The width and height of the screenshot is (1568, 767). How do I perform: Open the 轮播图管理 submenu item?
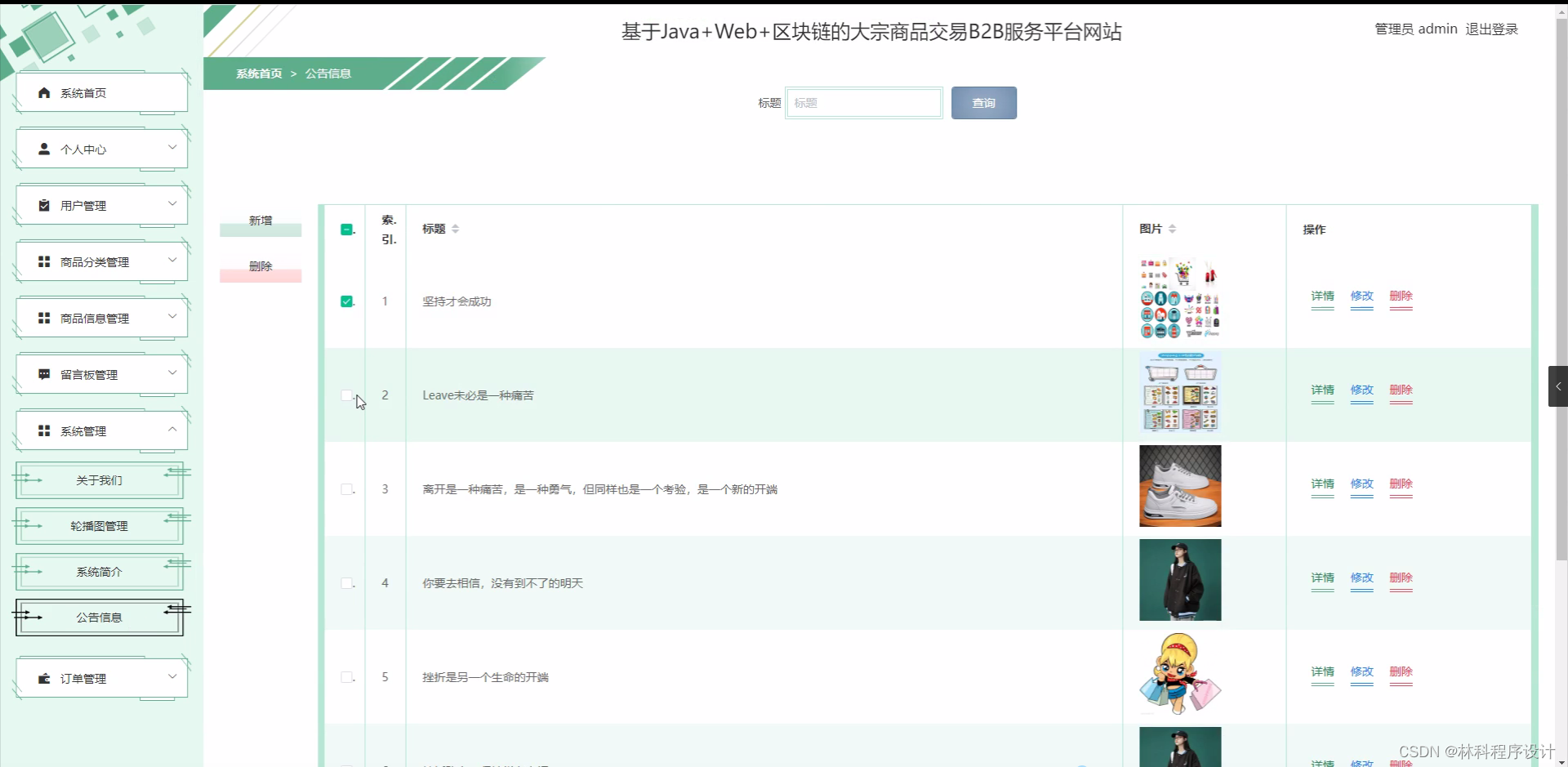tap(99, 526)
